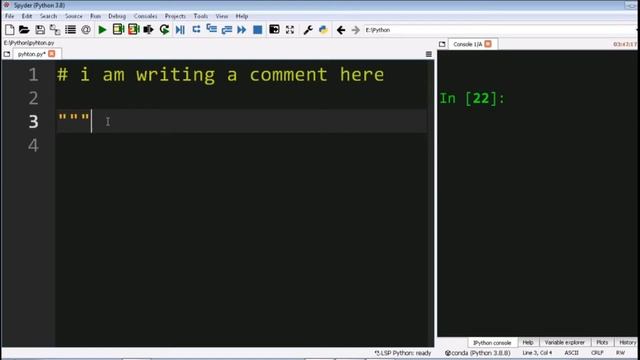
Task: Stop debugging with blue square icon
Action: (258, 30)
